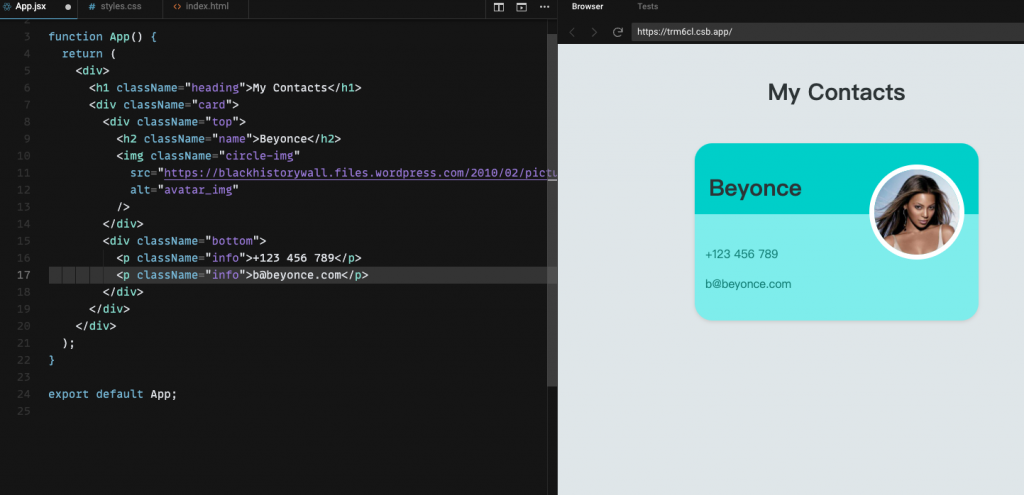Image resolution: width=1024 pixels, height=495 pixels.
Task: Click the h2 className="name" code line
Action: 229,138
